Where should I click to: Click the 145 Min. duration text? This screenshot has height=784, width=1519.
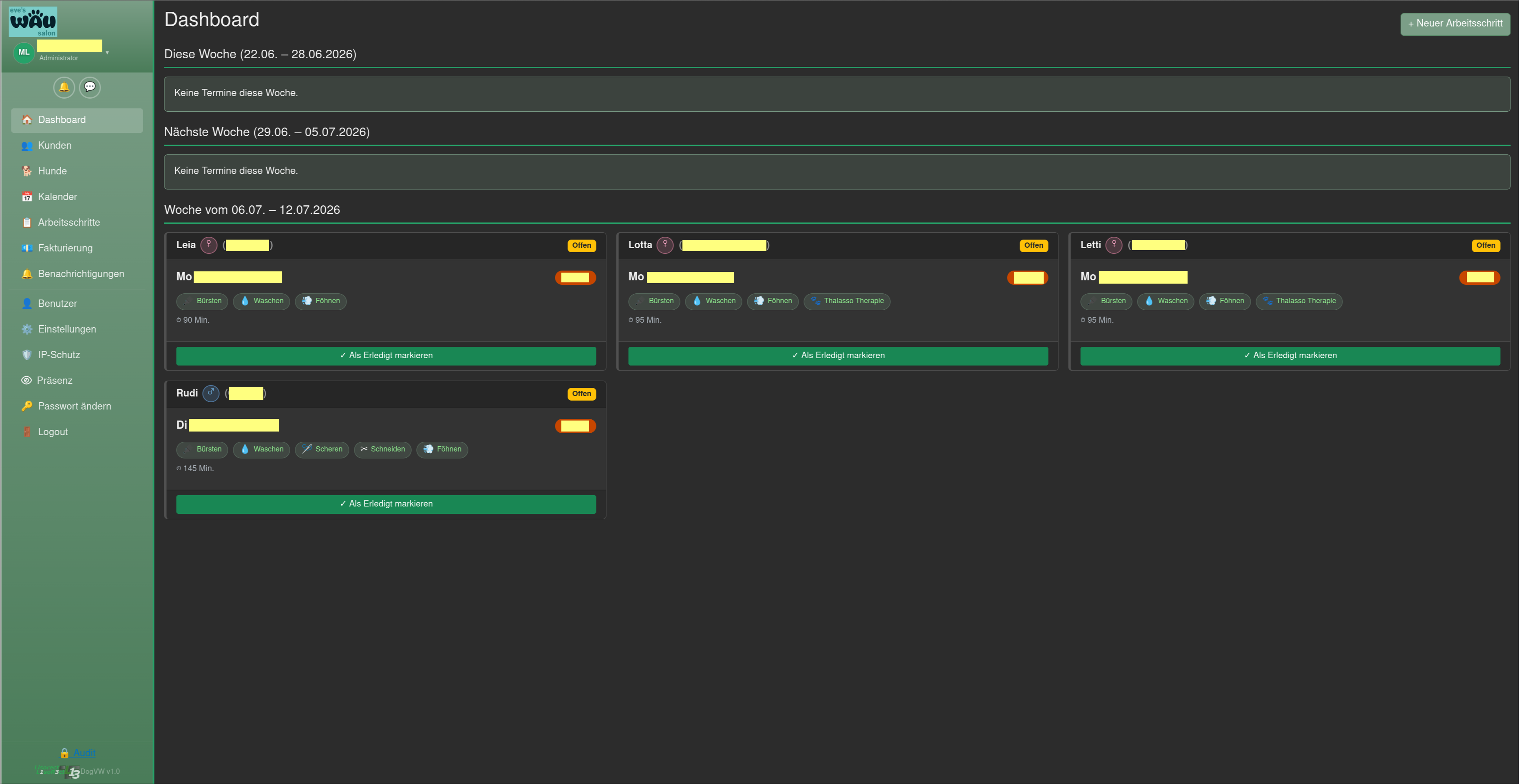(x=195, y=469)
